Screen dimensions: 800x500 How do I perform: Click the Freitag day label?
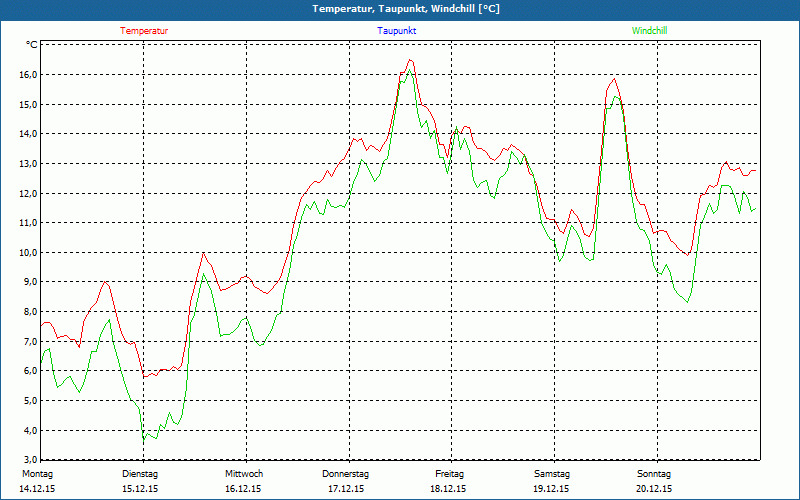coord(449,474)
